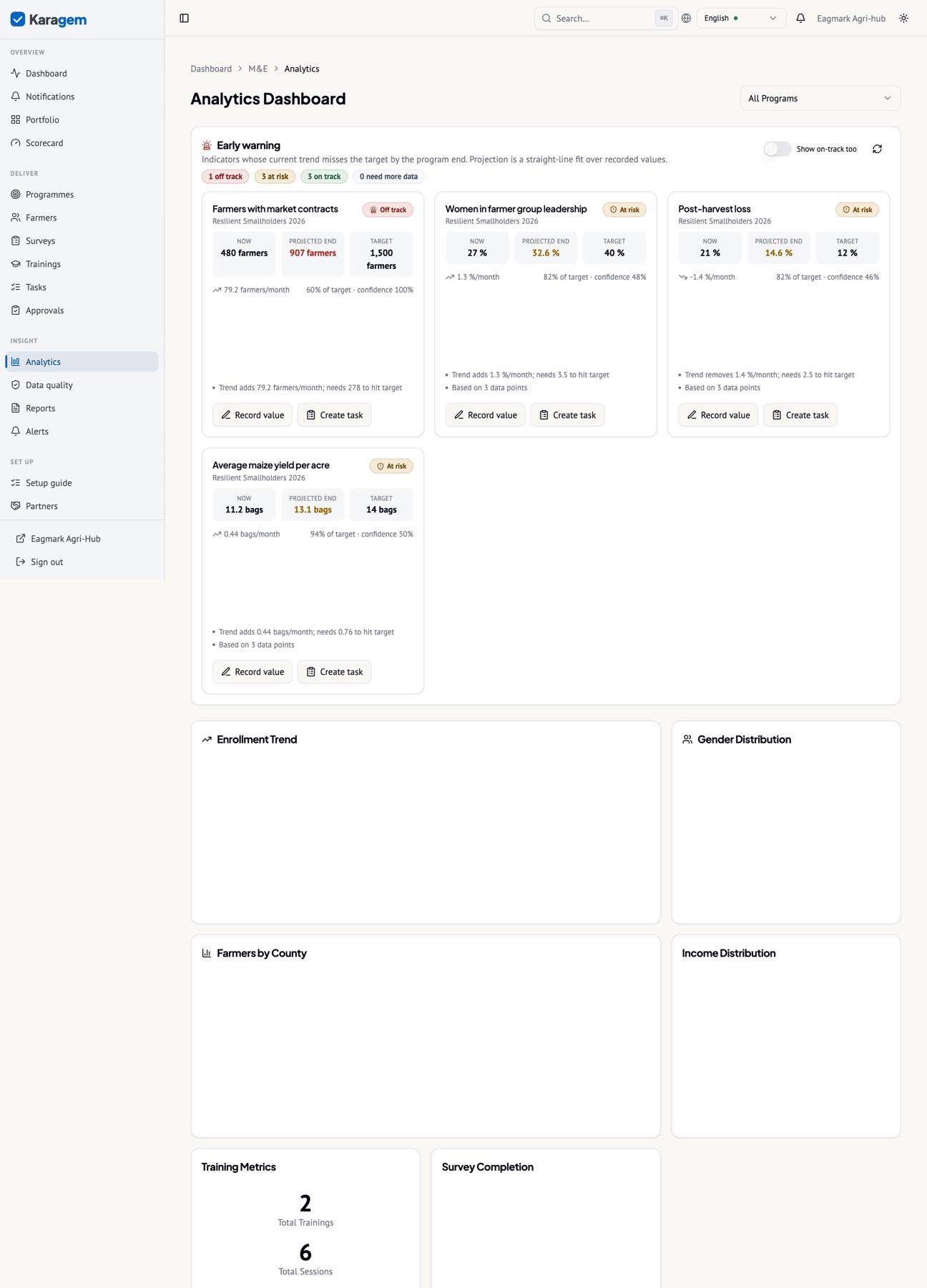
Task: Open Alerts in sidebar
Action: tap(82, 431)
